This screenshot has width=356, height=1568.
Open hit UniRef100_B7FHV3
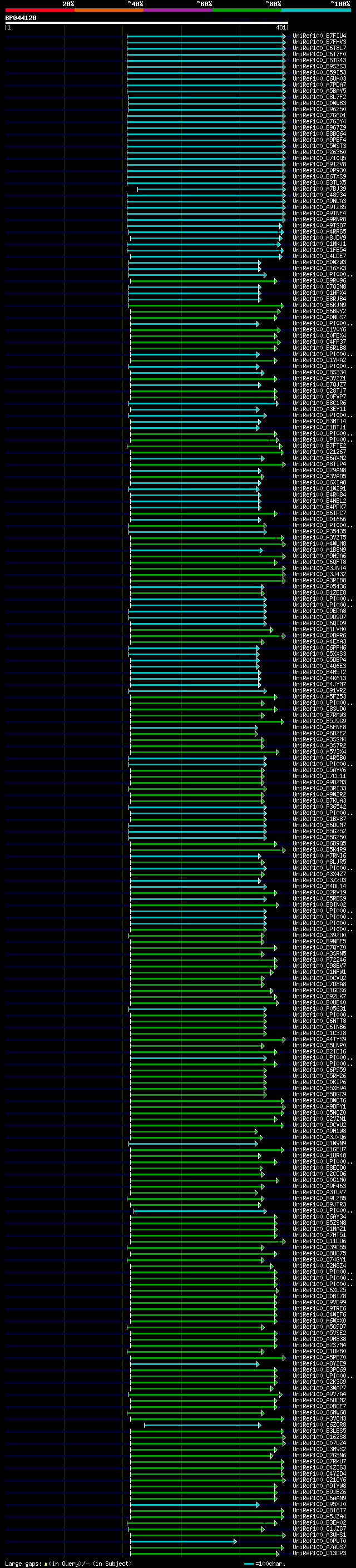tap(319, 42)
